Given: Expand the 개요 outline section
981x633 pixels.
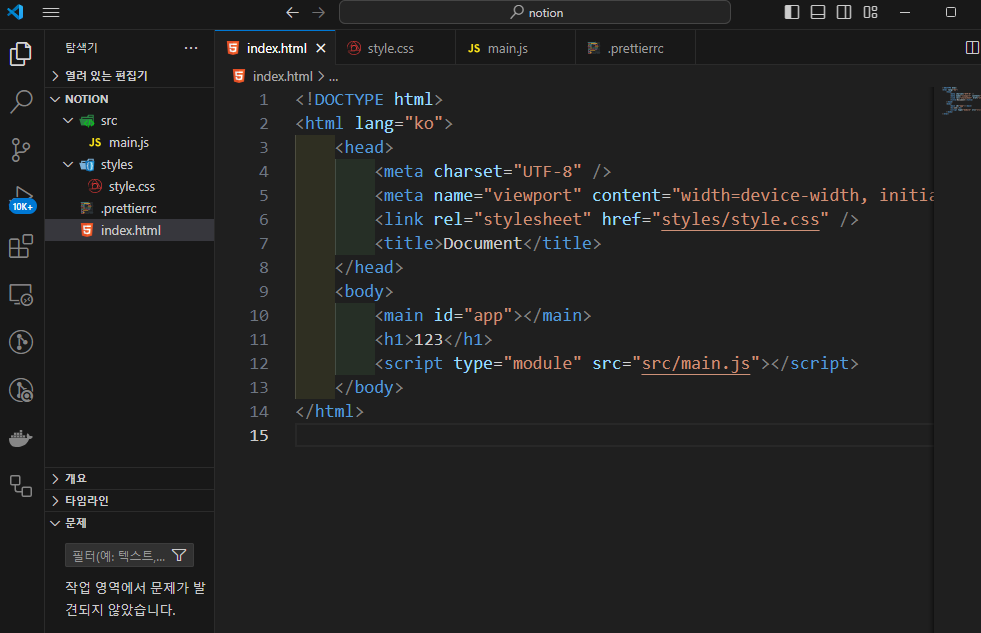Looking at the screenshot, I should tap(130, 479).
